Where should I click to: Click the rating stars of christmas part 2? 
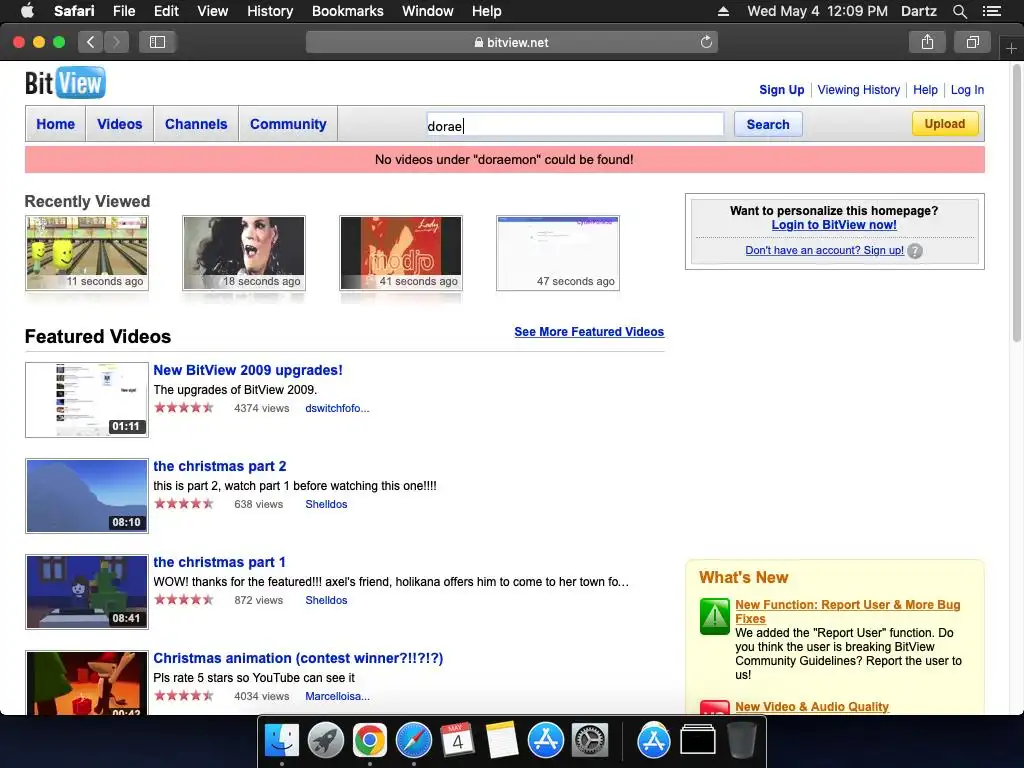184,504
